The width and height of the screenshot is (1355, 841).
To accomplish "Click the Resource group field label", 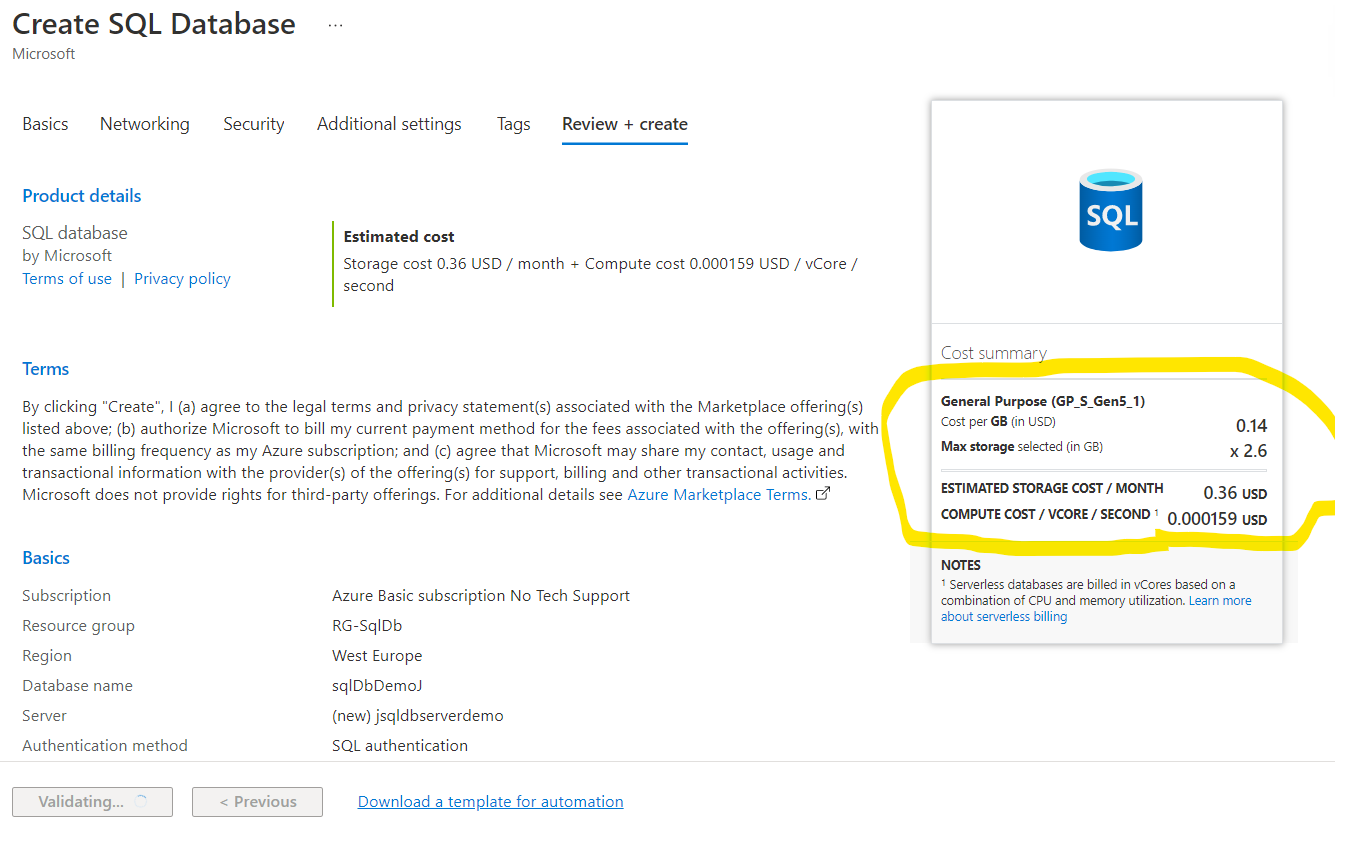I will click(78, 626).
